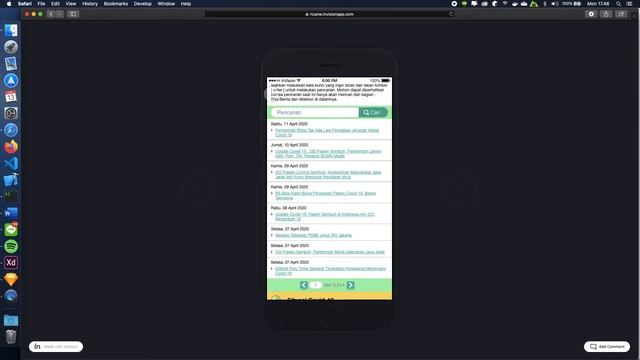Open Terminal icon in dock
640x360 pixels.
click(x=11, y=196)
